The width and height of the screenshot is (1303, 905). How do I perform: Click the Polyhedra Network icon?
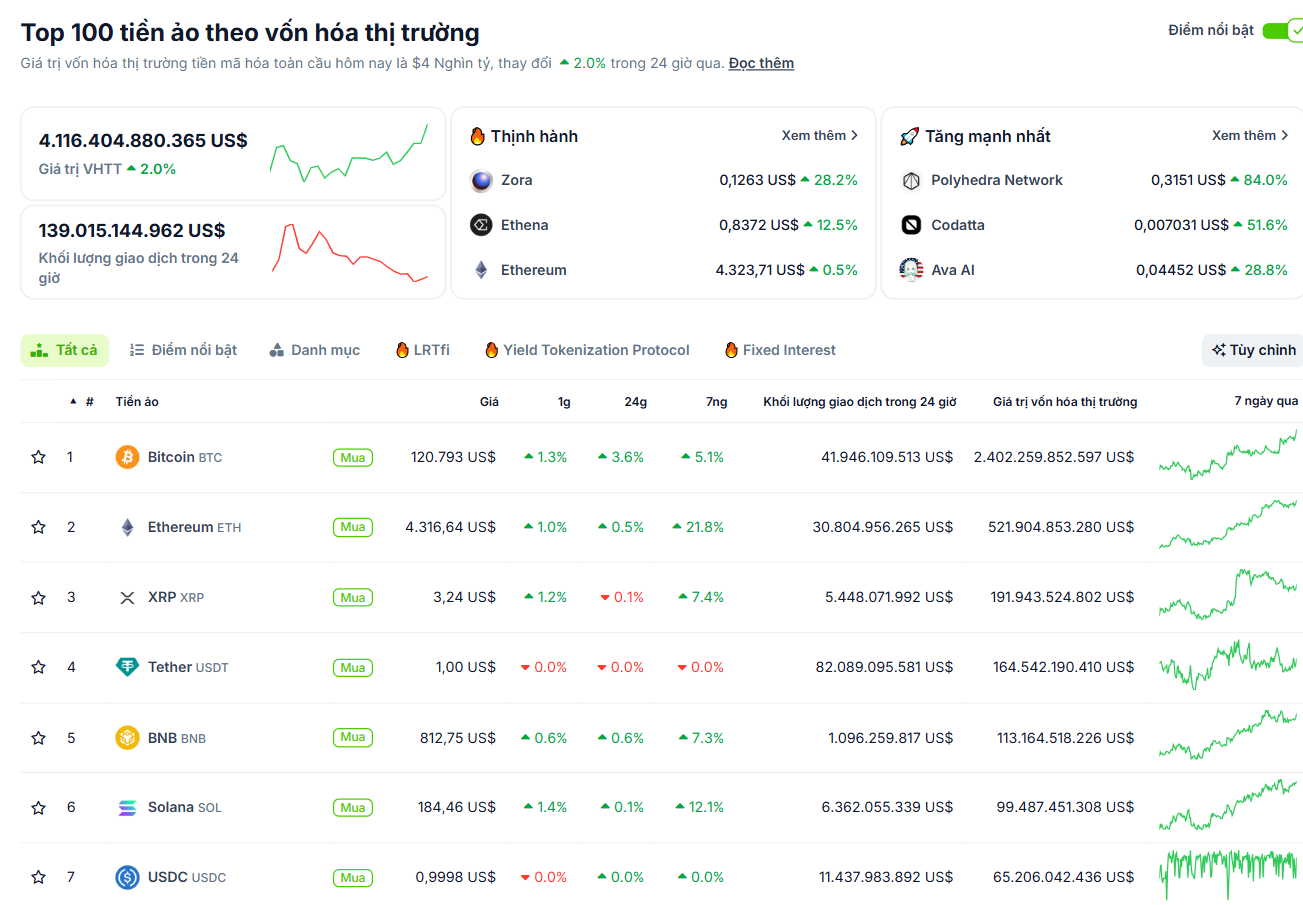pos(911,180)
